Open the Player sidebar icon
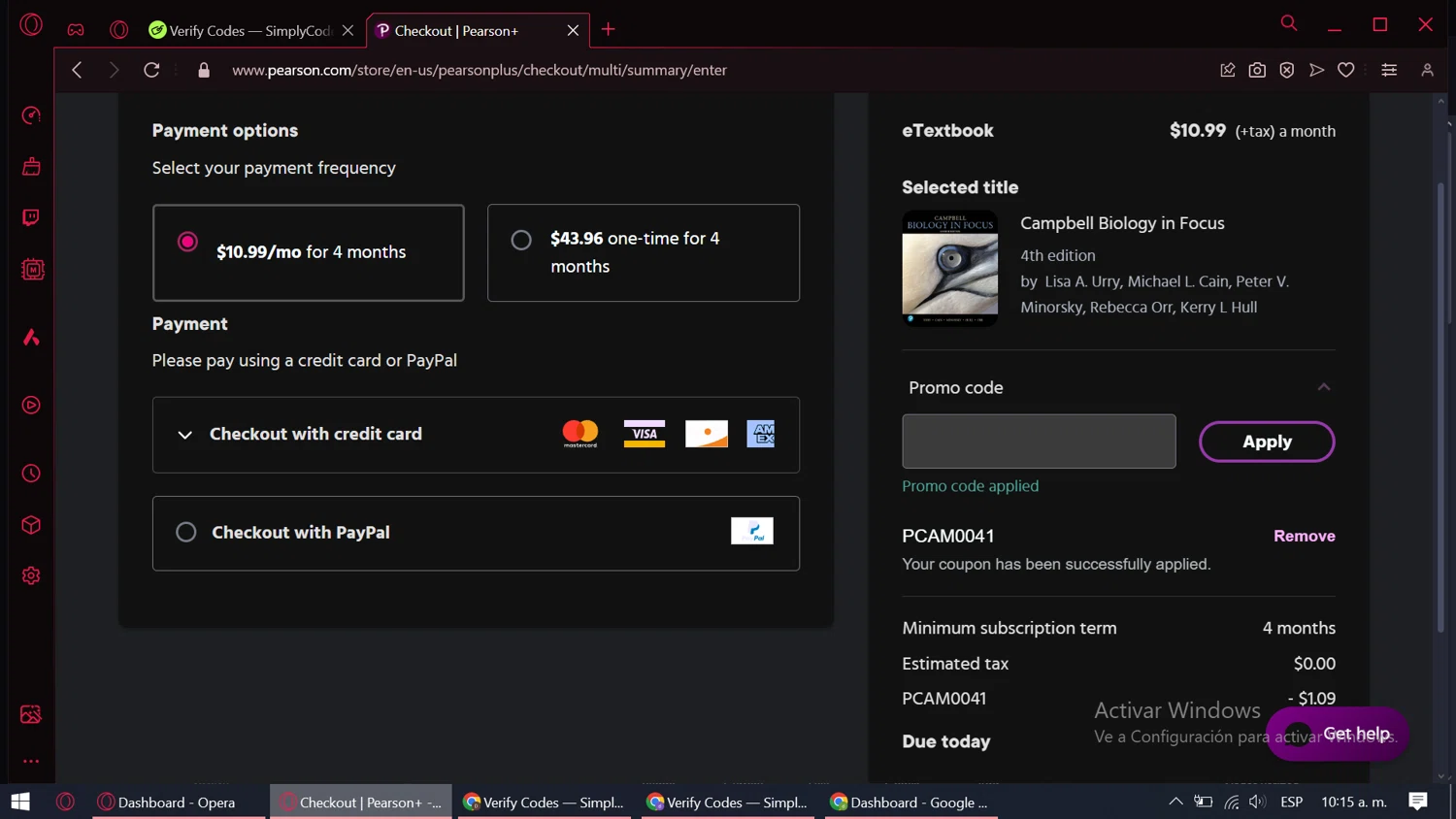The image size is (1456, 819). (x=31, y=405)
